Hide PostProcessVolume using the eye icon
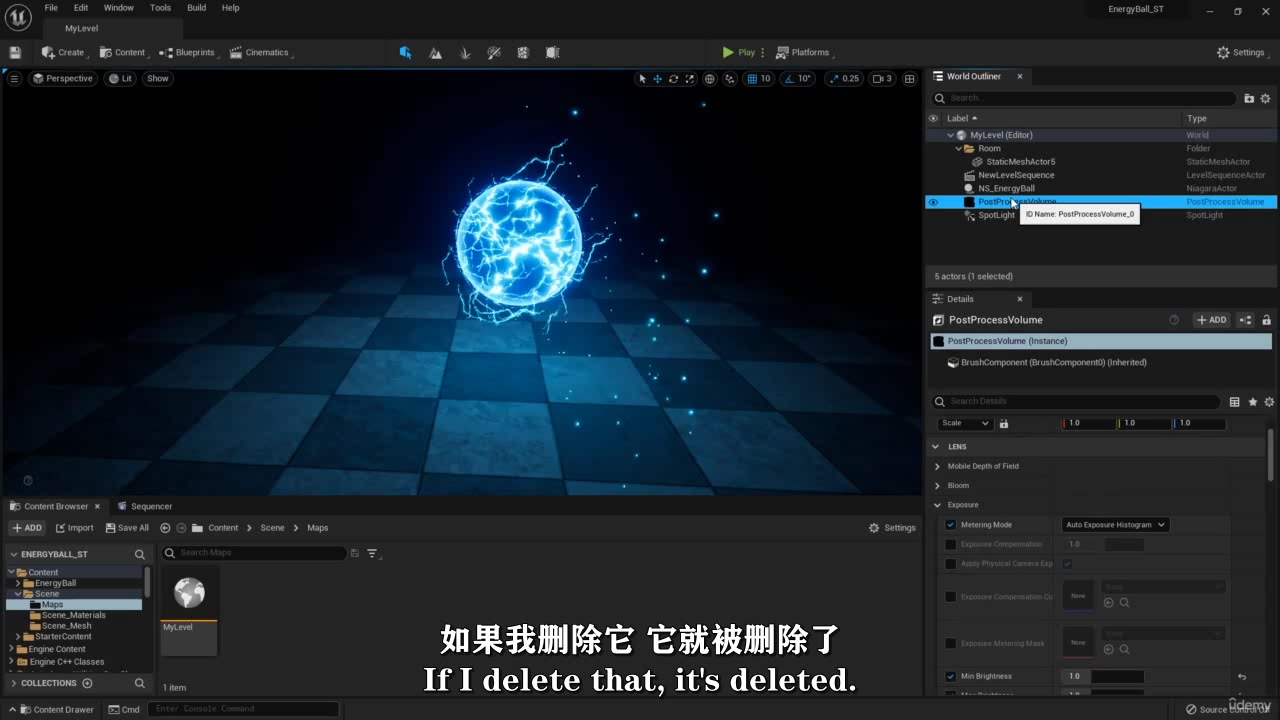The image size is (1280, 720). [x=933, y=202]
